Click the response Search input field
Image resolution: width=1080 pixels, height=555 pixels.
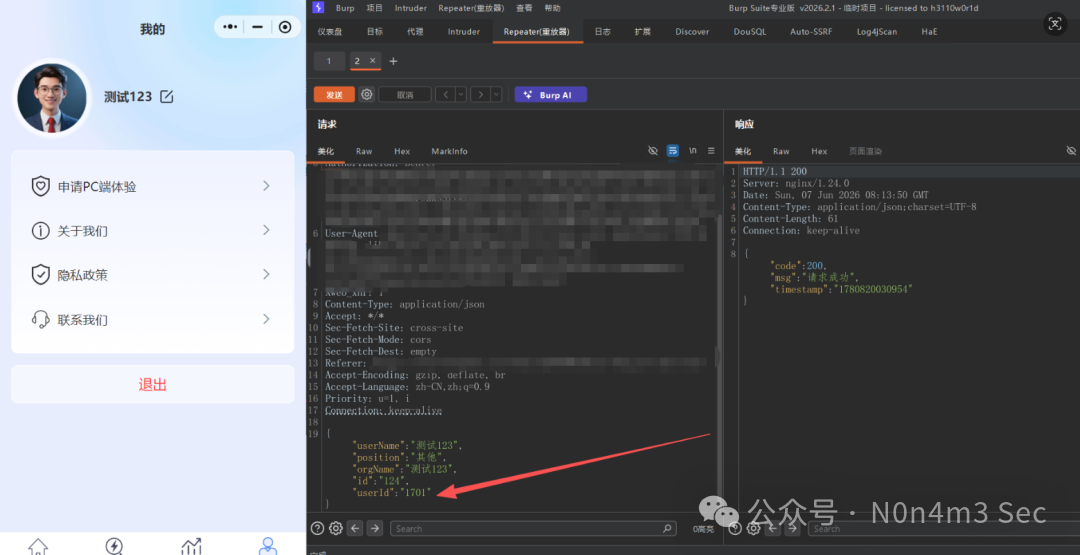(944, 529)
